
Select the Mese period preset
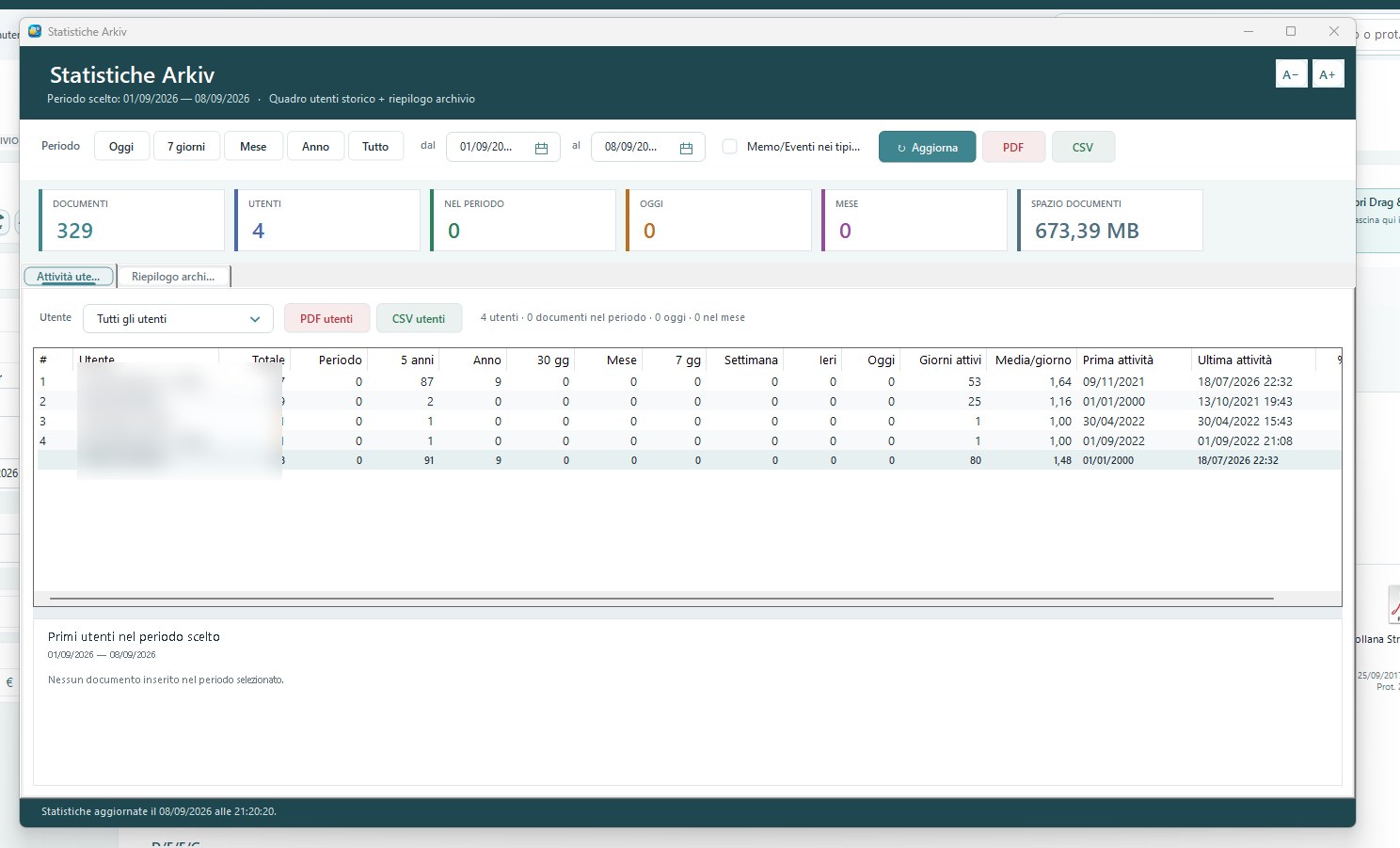[253, 147]
